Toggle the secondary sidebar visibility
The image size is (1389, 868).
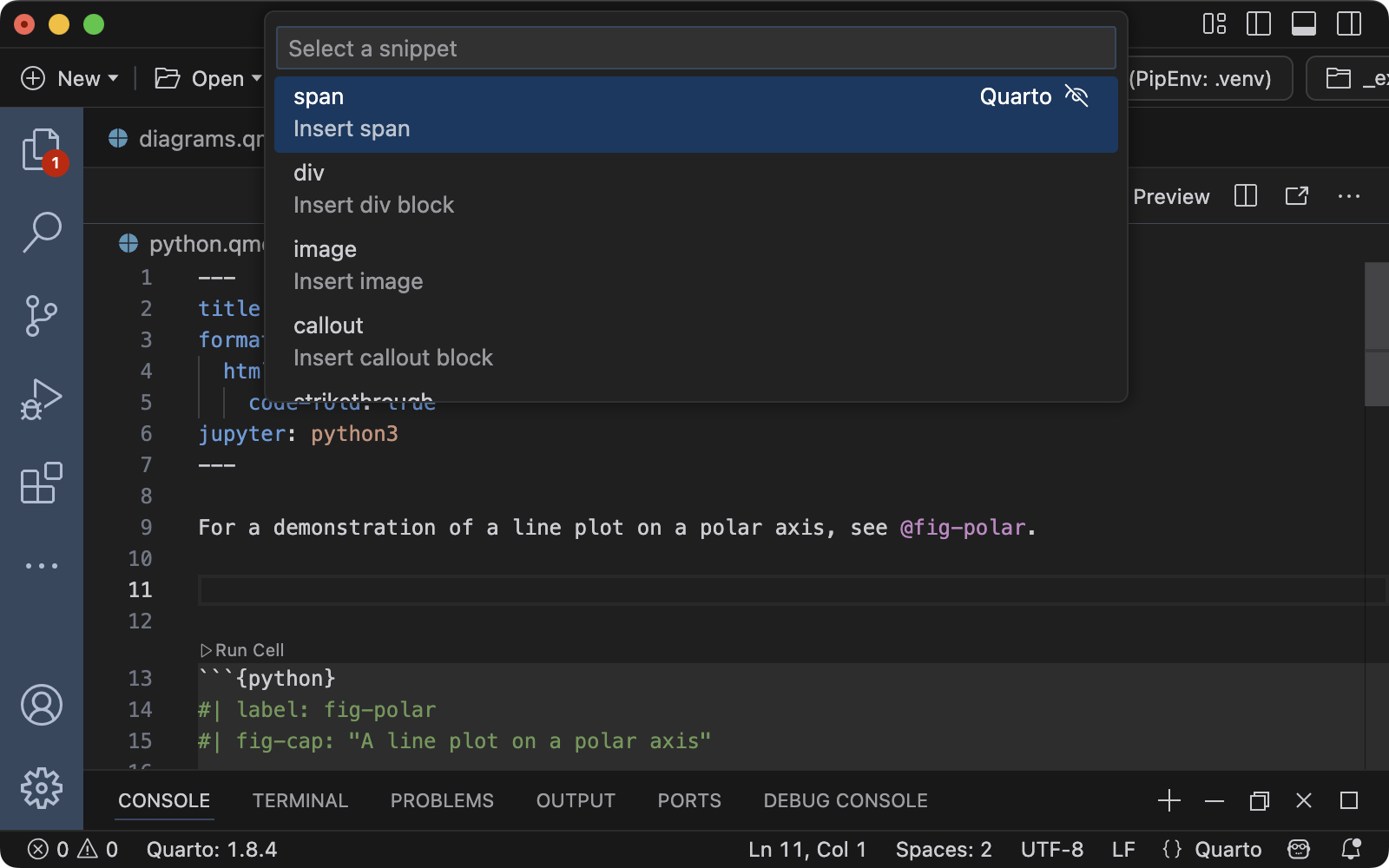coord(1347,23)
